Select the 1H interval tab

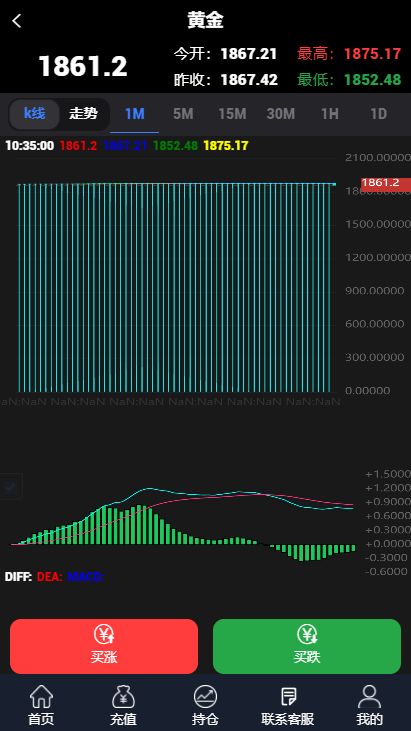[x=330, y=114]
